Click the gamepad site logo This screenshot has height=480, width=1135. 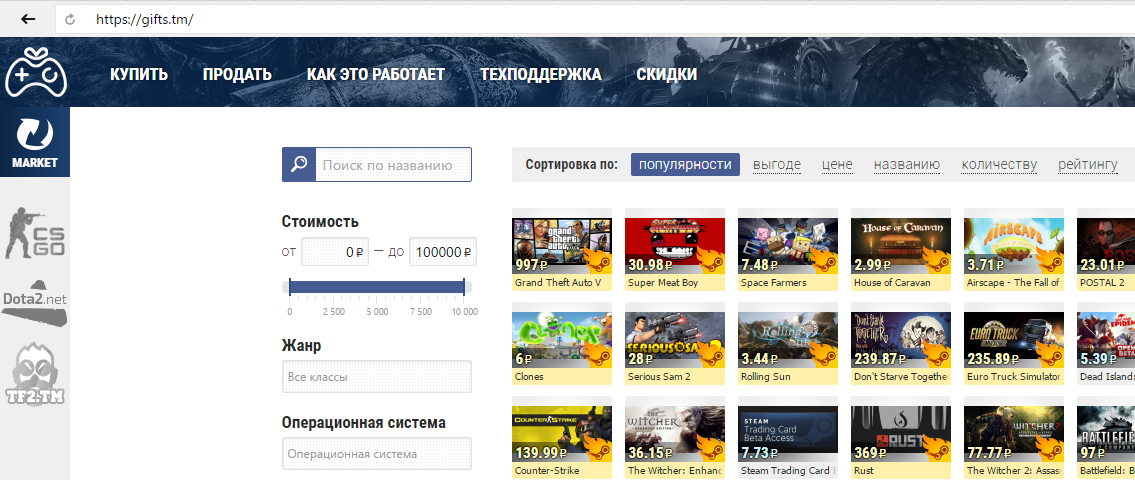click(x=35, y=72)
